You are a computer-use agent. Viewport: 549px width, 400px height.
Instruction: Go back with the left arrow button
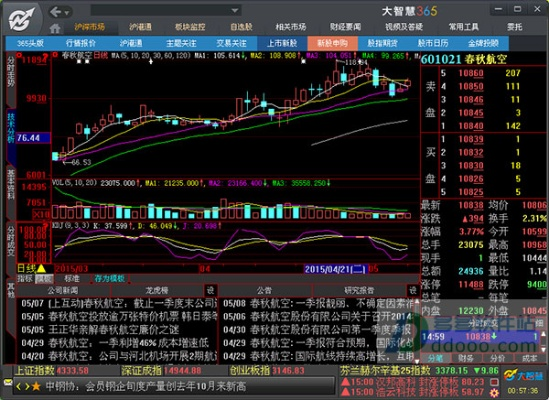click(x=55, y=12)
